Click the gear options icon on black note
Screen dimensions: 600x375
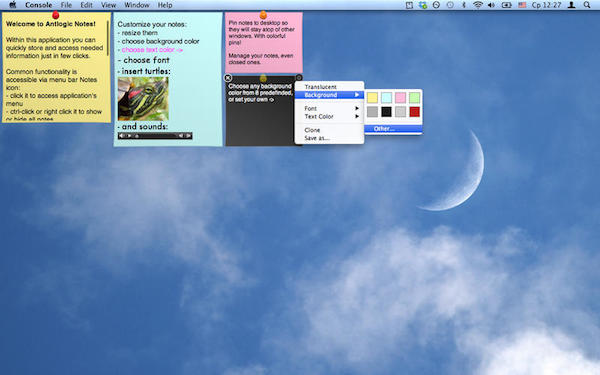[299, 78]
